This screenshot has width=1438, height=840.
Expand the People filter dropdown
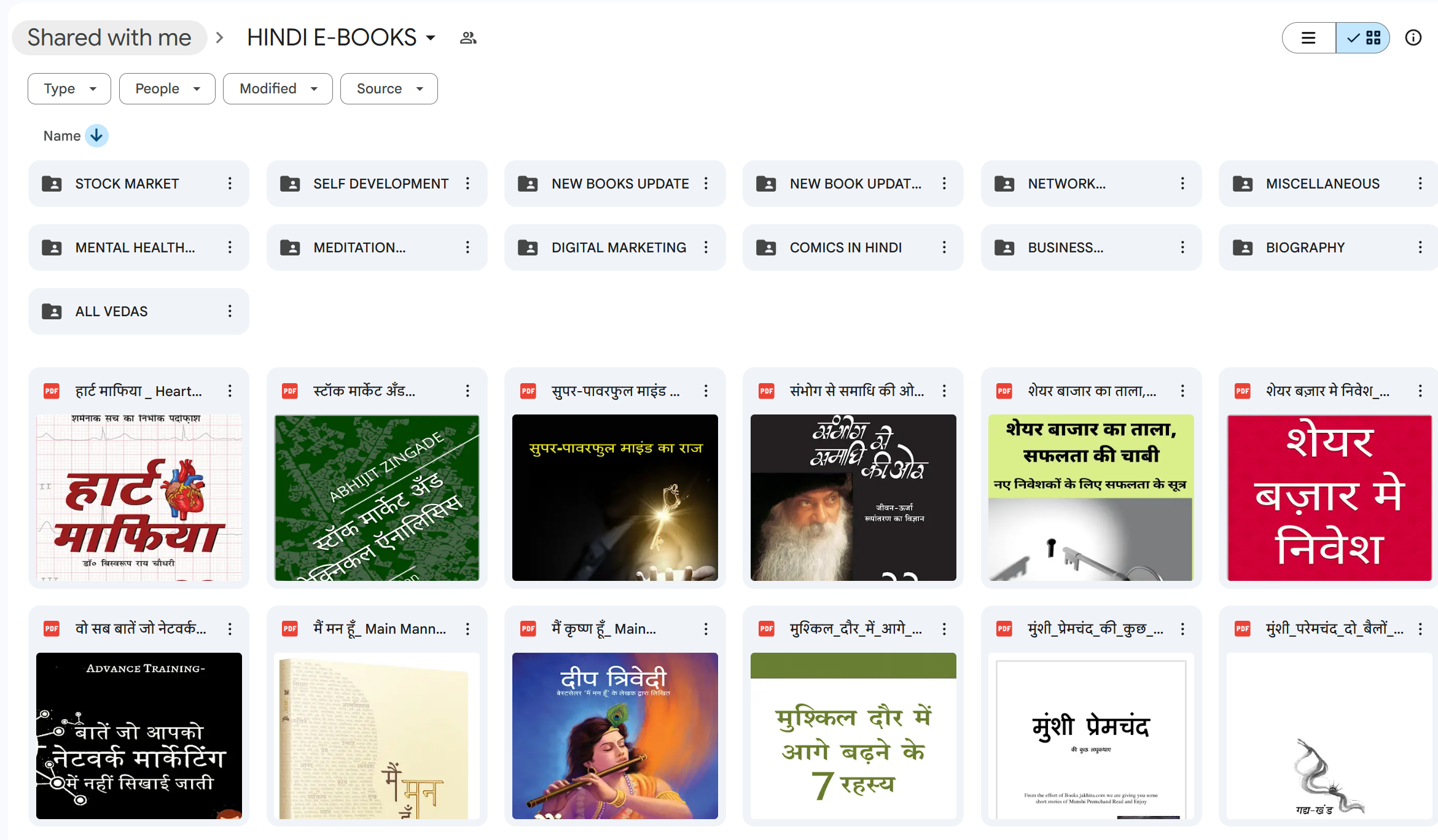pos(167,89)
